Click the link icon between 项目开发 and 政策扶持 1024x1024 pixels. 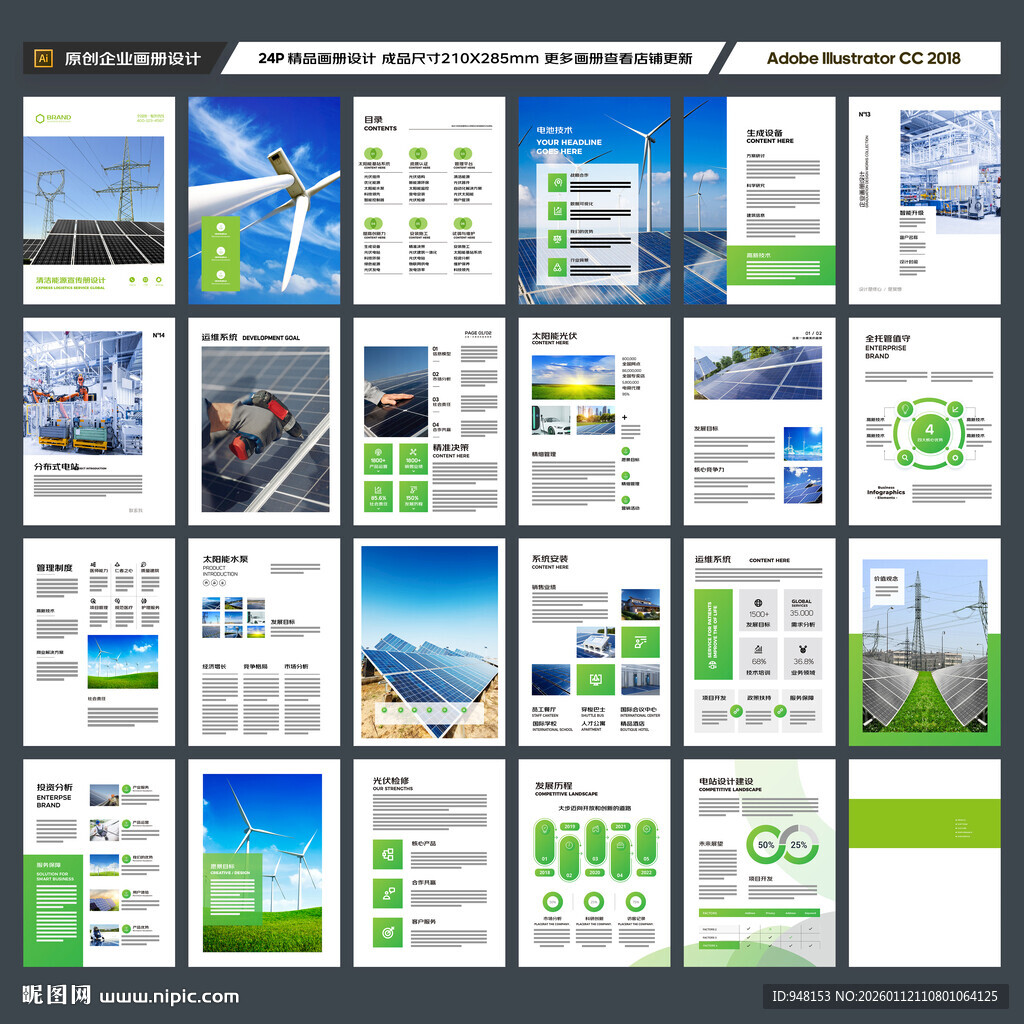click(x=737, y=711)
